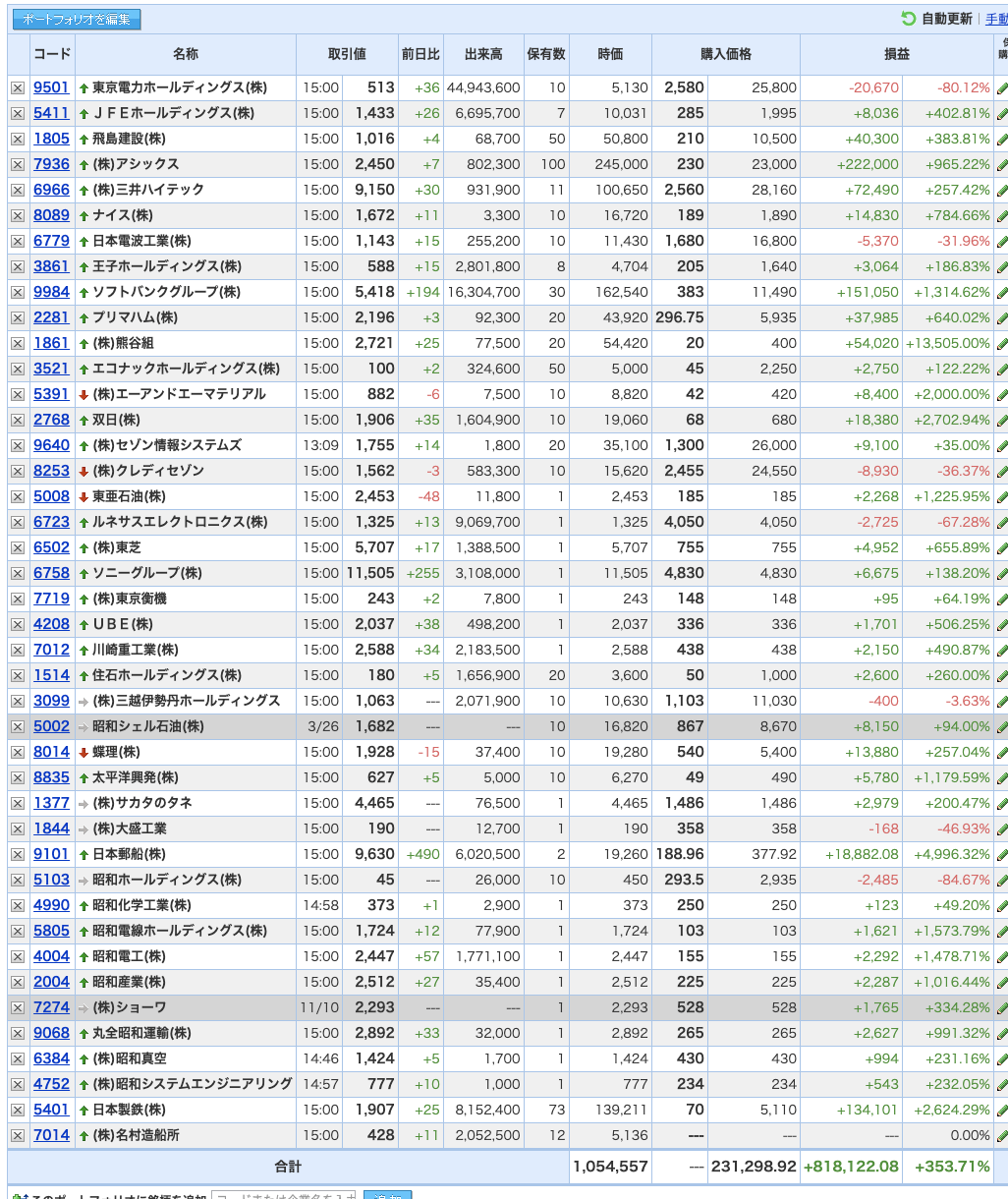1008x1199 pixels.
Task: Click the pencil icon in the 熊谷組 row
Action: (1001, 343)
